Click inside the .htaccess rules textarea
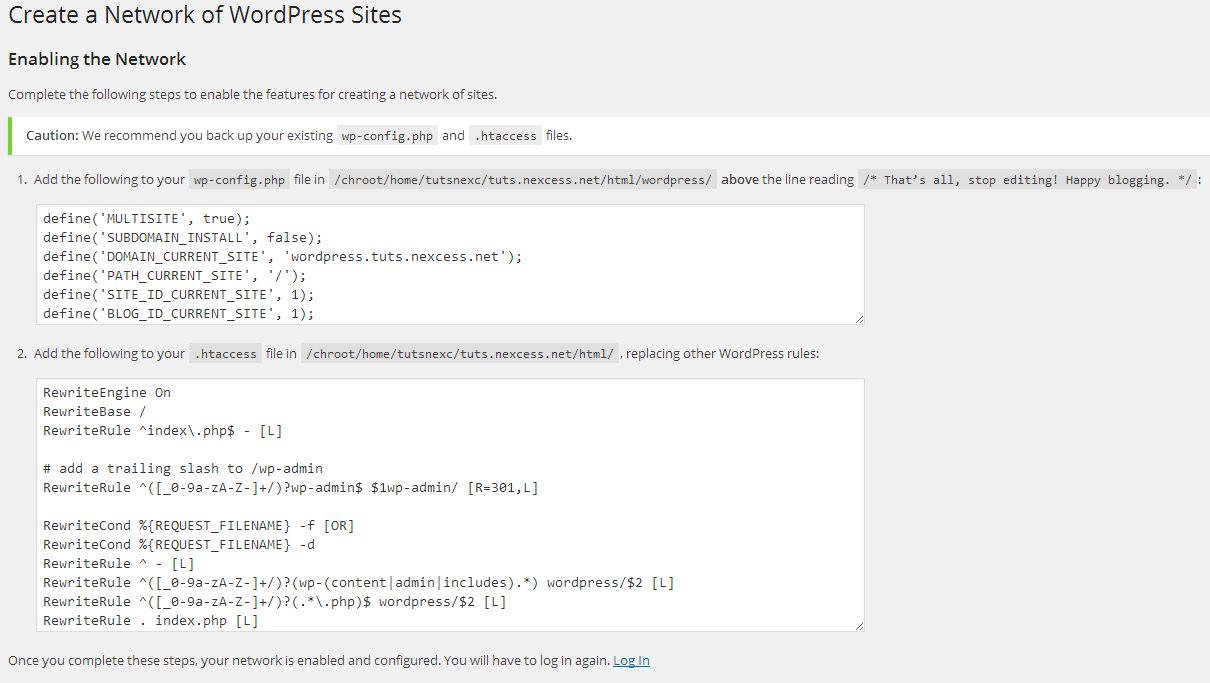 click(450, 504)
